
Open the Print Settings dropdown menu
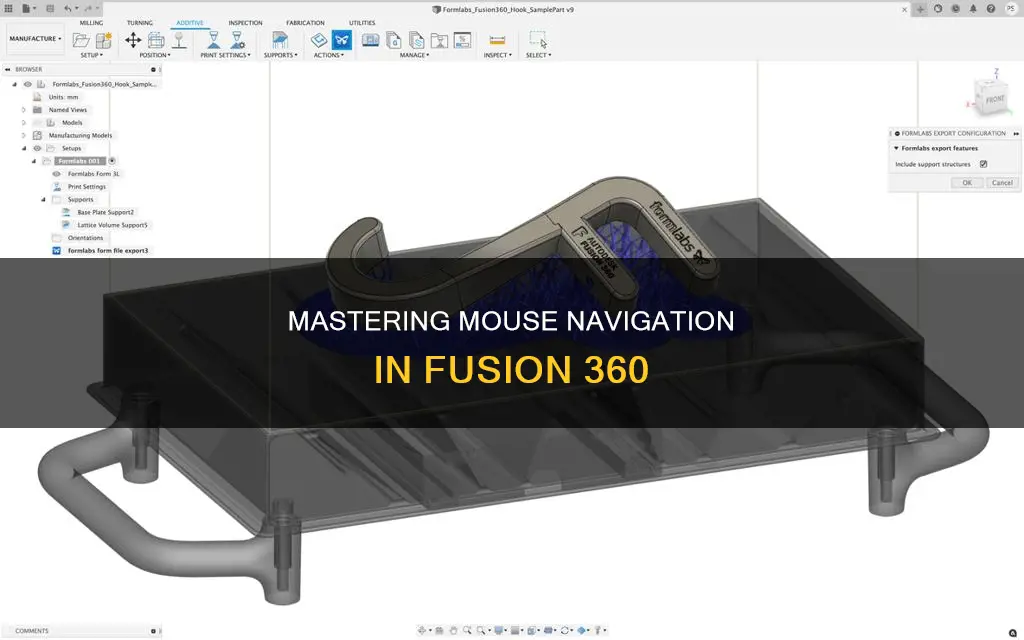[x=225, y=56]
